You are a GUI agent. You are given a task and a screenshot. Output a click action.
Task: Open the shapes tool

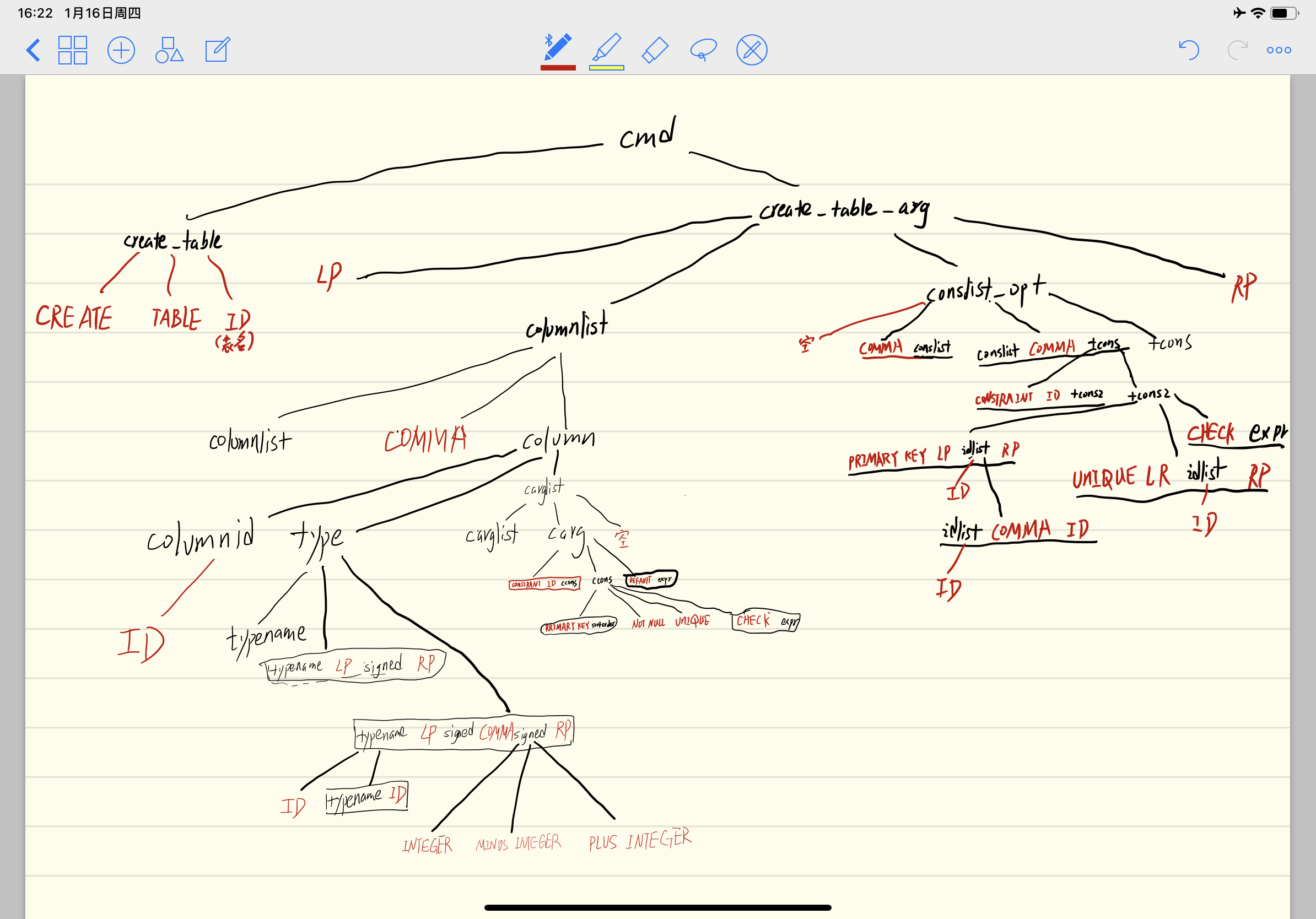tap(169, 50)
